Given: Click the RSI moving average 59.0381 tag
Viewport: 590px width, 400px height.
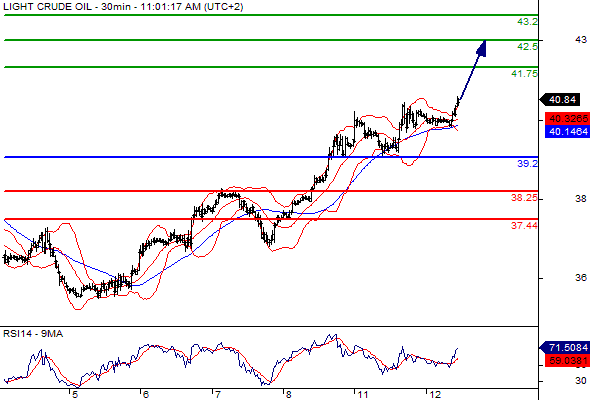Looking at the screenshot, I should [568, 360].
